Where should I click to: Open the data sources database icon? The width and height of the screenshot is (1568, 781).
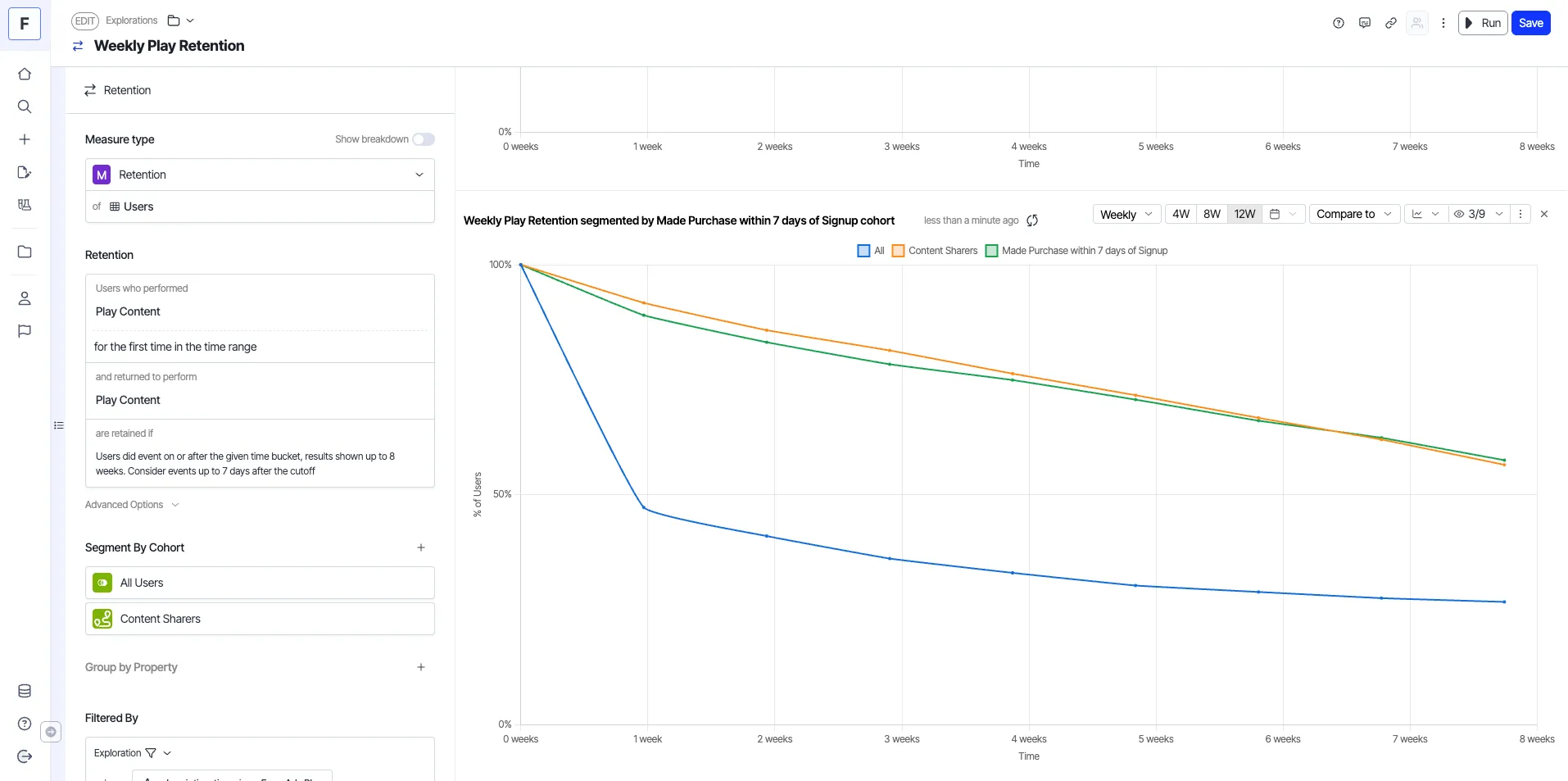pyautogui.click(x=25, y=691)
